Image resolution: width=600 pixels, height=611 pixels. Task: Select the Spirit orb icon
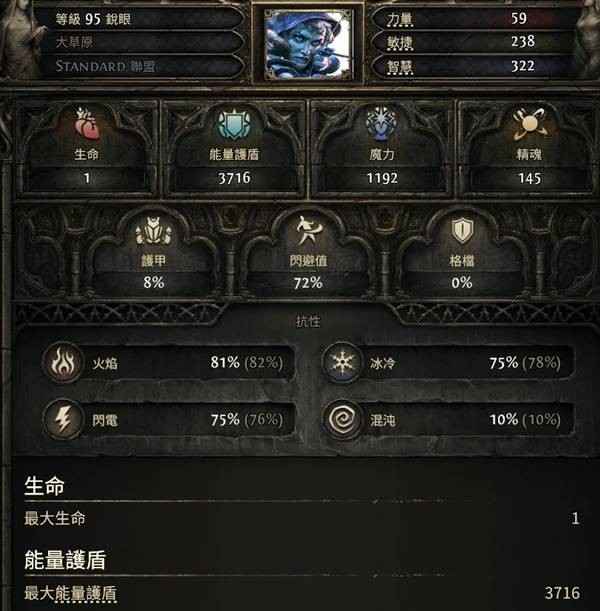point(529,124)
